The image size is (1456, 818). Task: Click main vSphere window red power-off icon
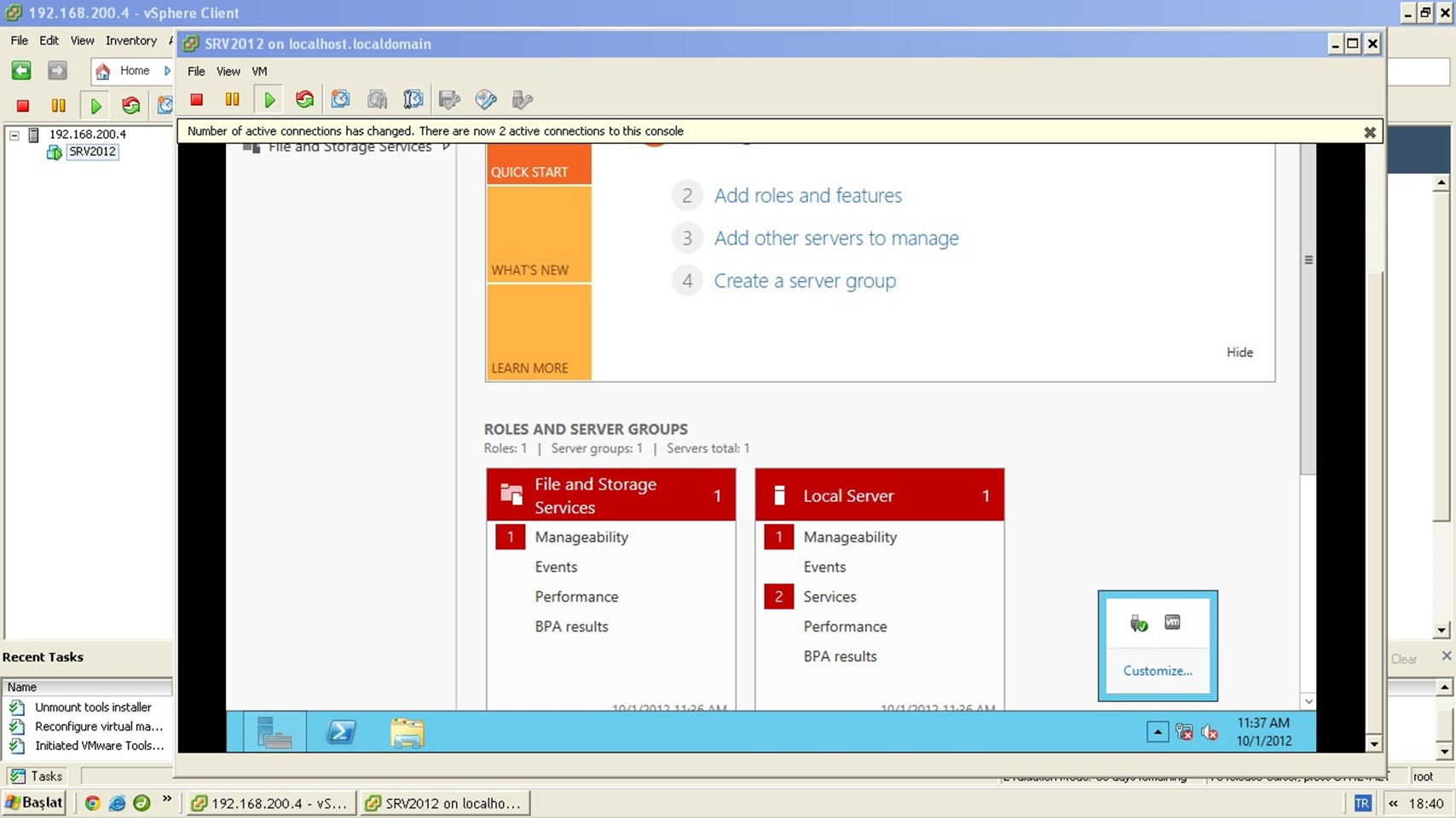(23, 106)
